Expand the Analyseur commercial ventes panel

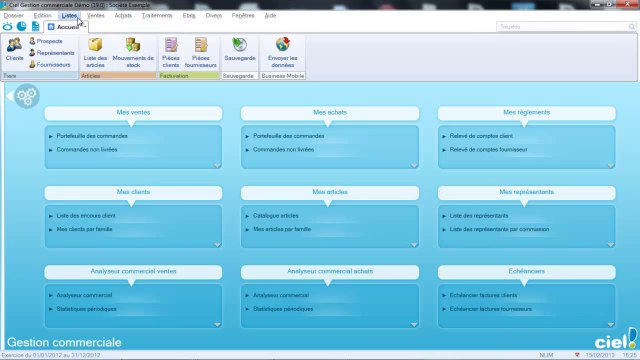tap(217, 324)
